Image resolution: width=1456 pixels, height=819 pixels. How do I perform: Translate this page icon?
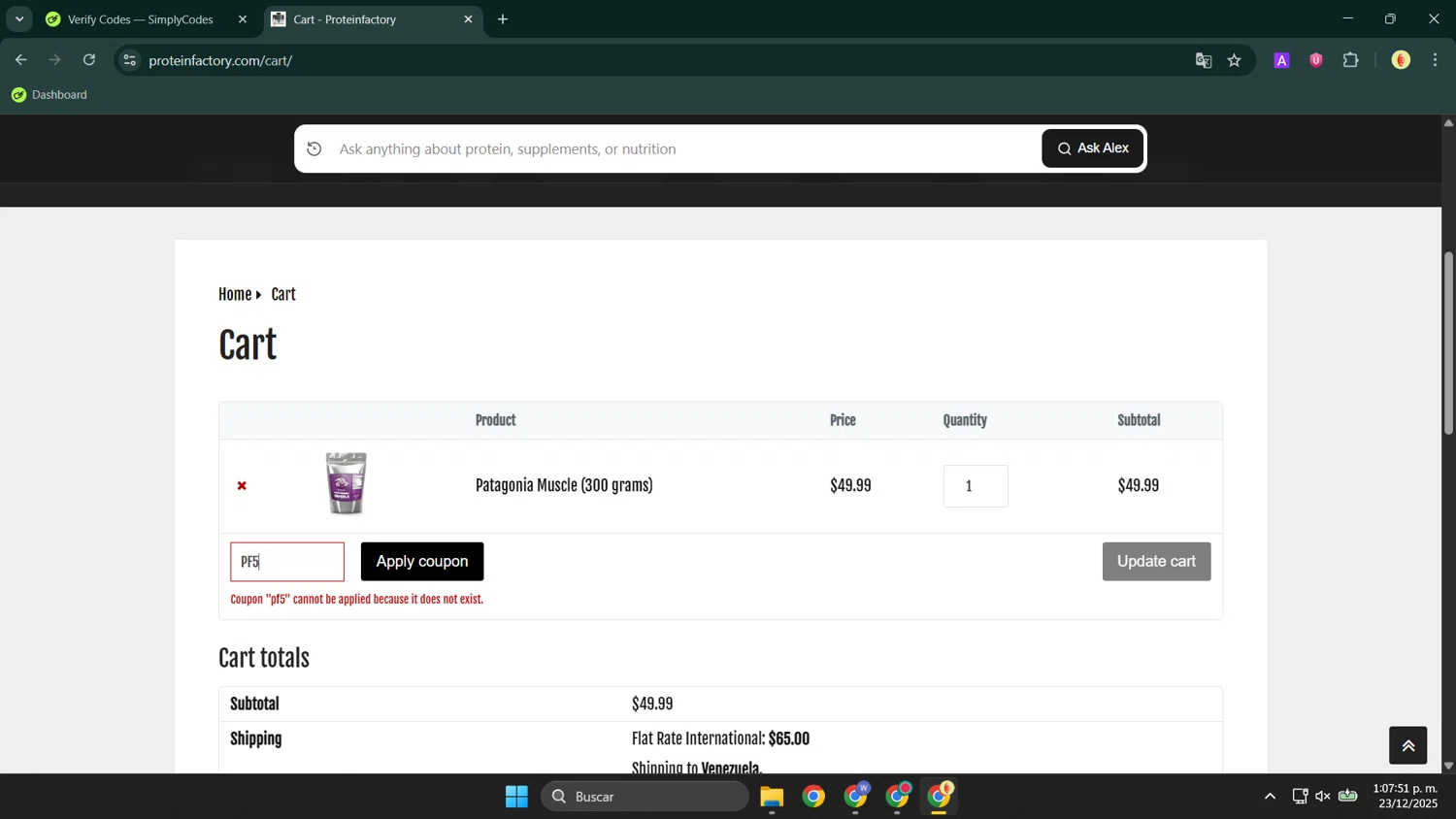pos(1204,60)
